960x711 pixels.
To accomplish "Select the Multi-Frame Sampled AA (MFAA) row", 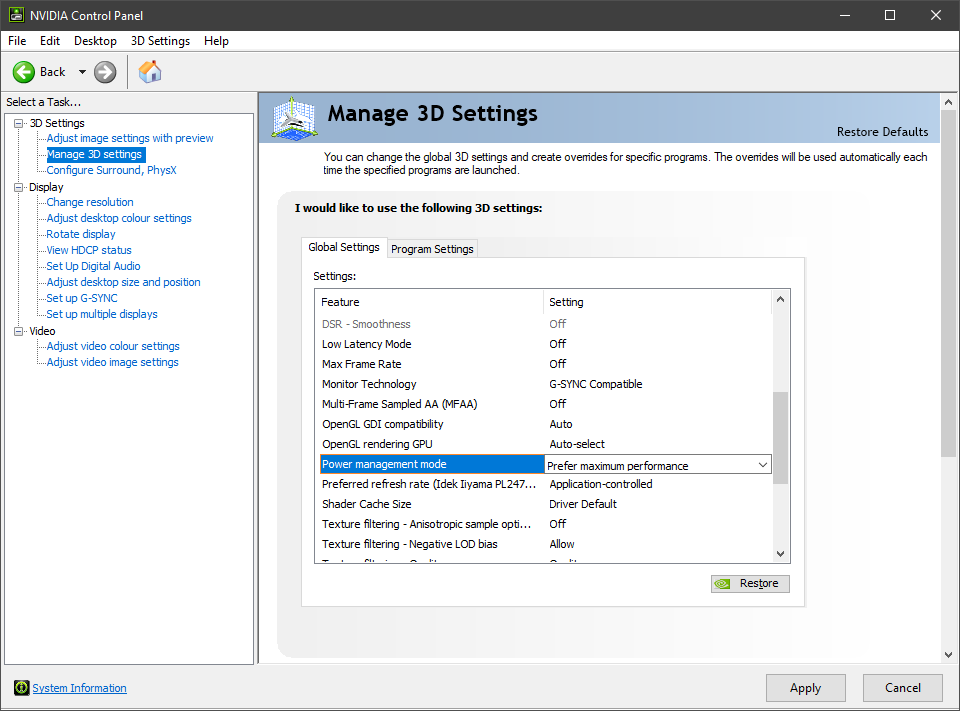I will pyautogui.click(x=544, y=404).
